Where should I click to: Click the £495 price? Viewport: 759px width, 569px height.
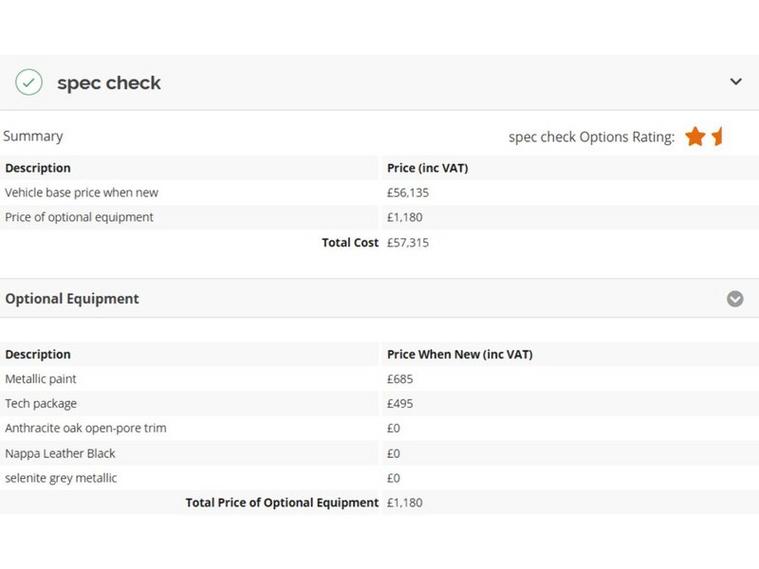(400, 404)
